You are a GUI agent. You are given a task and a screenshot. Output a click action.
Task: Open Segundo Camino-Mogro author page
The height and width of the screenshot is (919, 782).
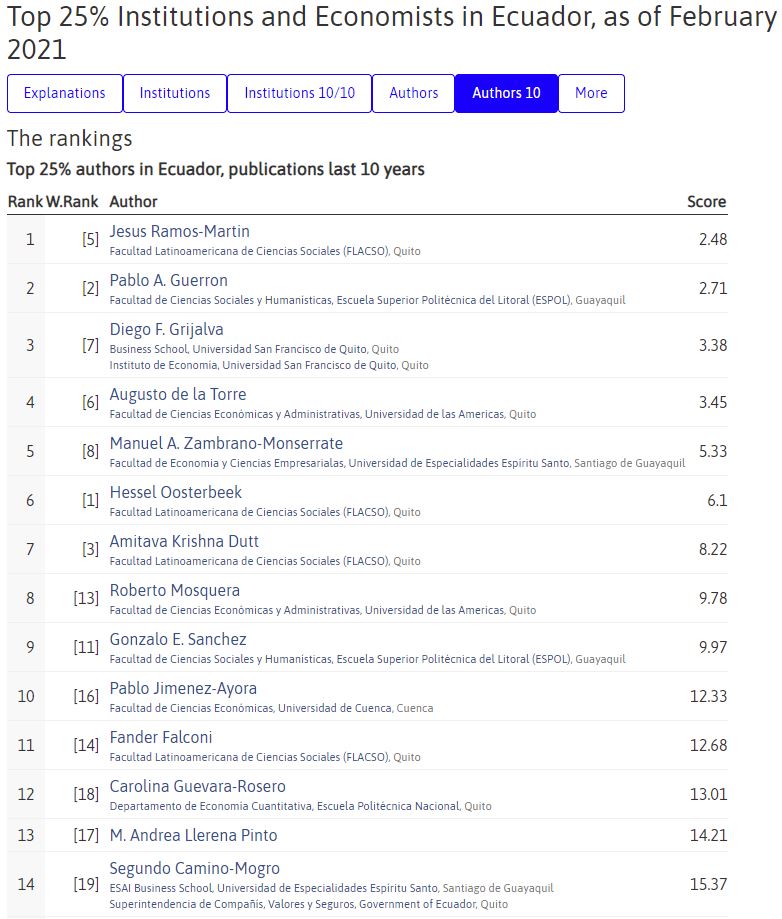(x=195, y=869)
